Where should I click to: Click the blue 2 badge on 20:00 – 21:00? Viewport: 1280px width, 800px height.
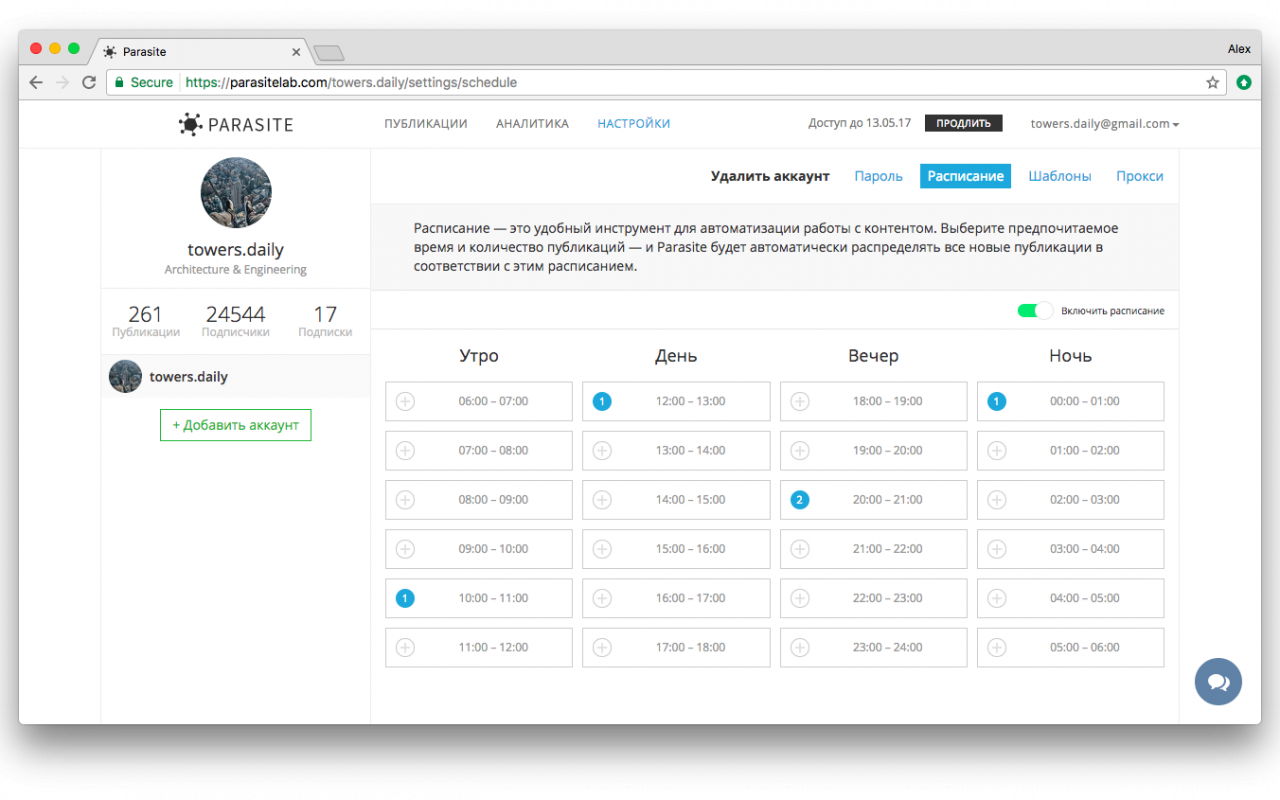(x=800, y=499)
